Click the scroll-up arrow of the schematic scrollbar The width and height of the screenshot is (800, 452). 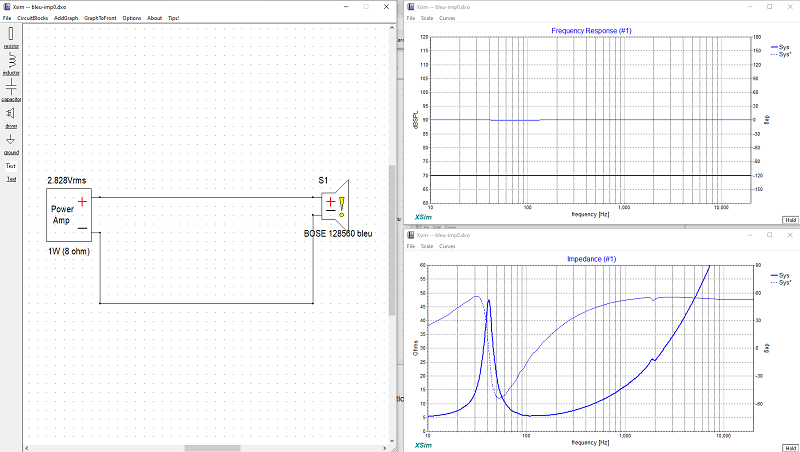(392, 28)
